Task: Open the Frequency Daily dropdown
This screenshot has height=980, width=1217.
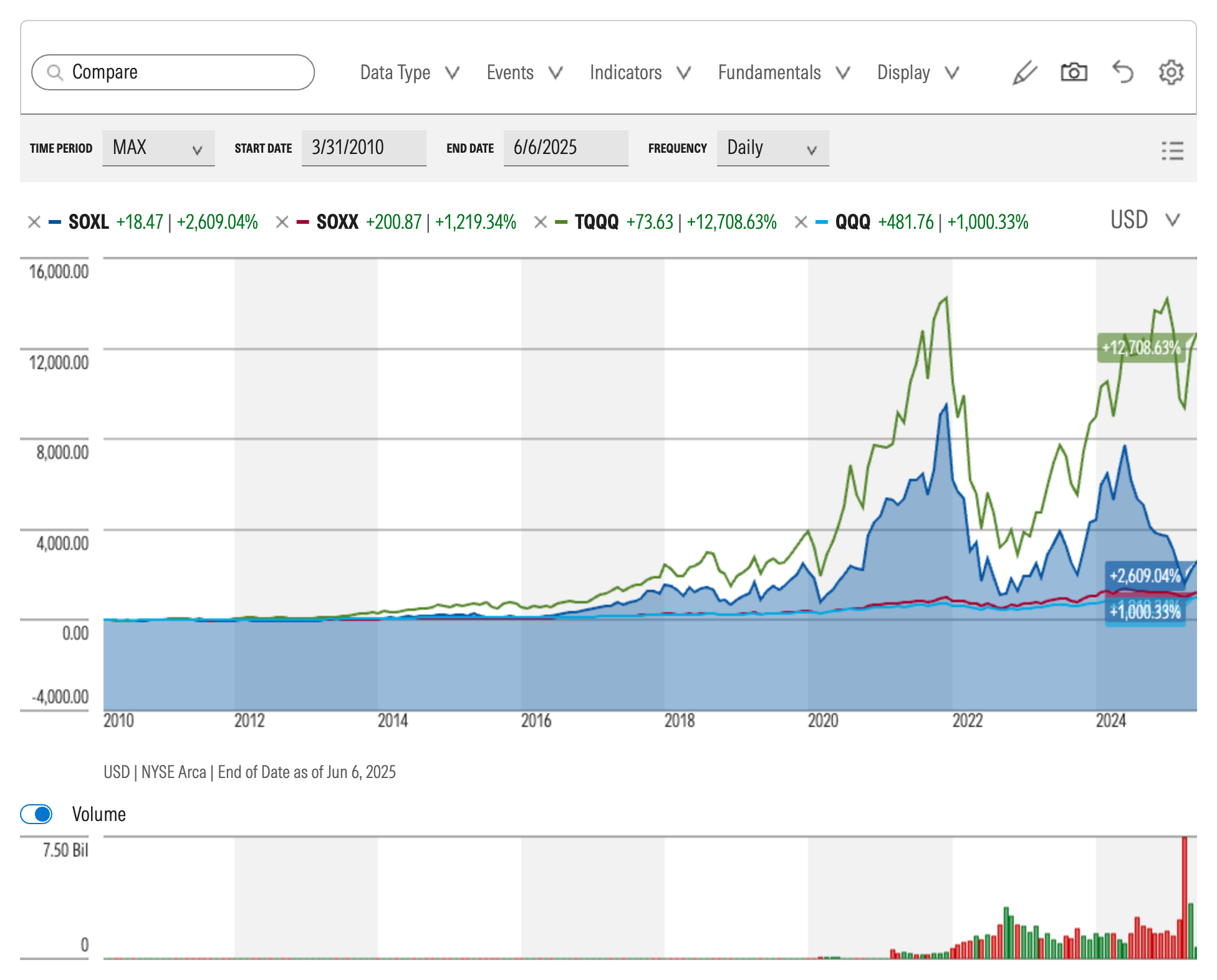Action: (x=772, y=148)
